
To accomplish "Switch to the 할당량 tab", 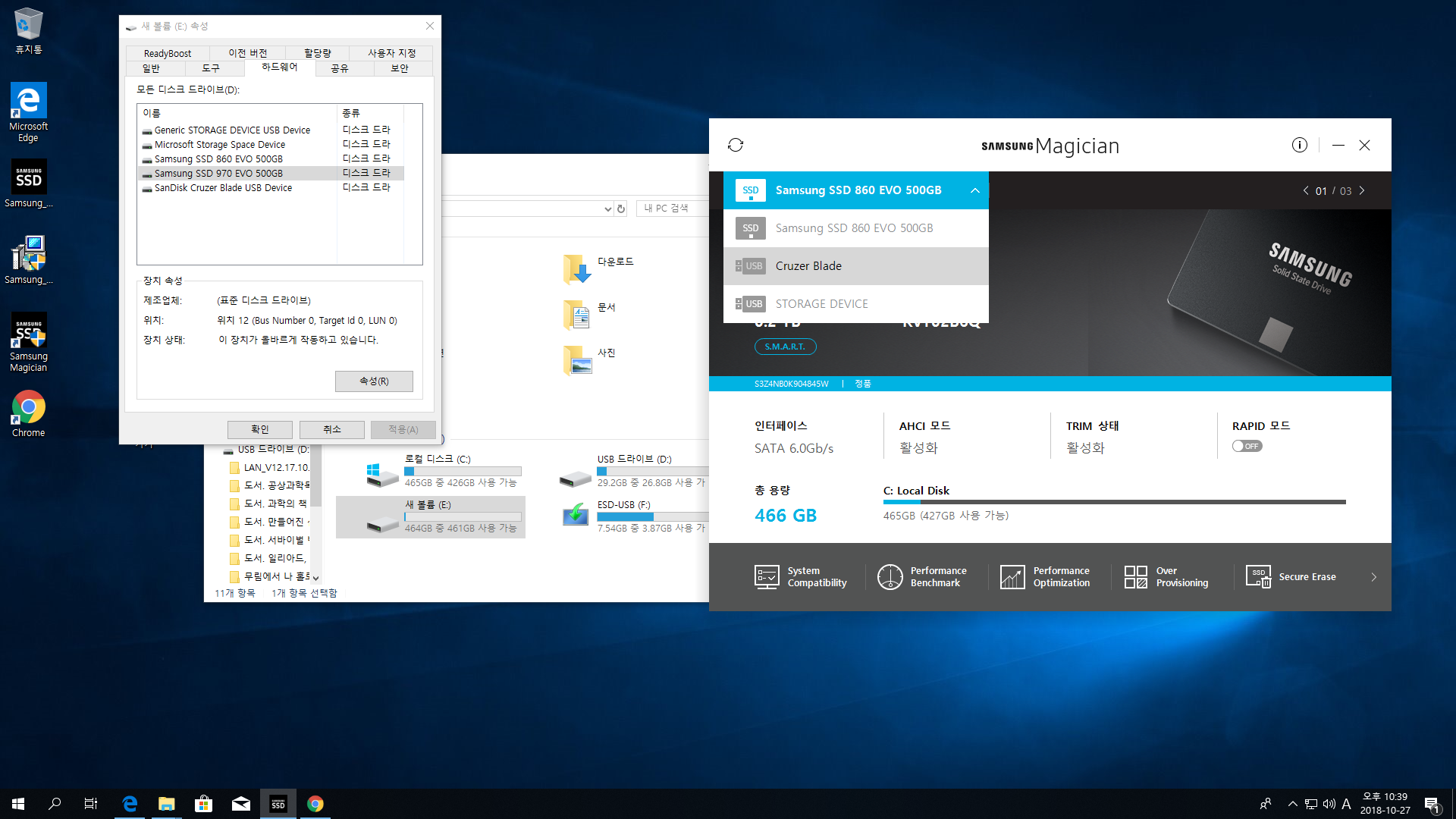I will click(x=318, y=53).
